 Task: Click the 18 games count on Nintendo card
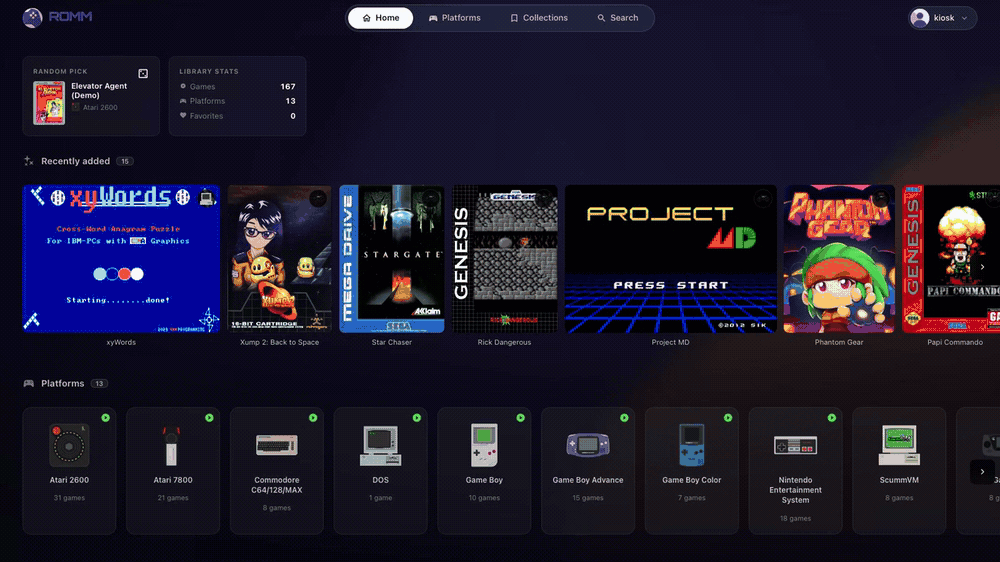795,519
